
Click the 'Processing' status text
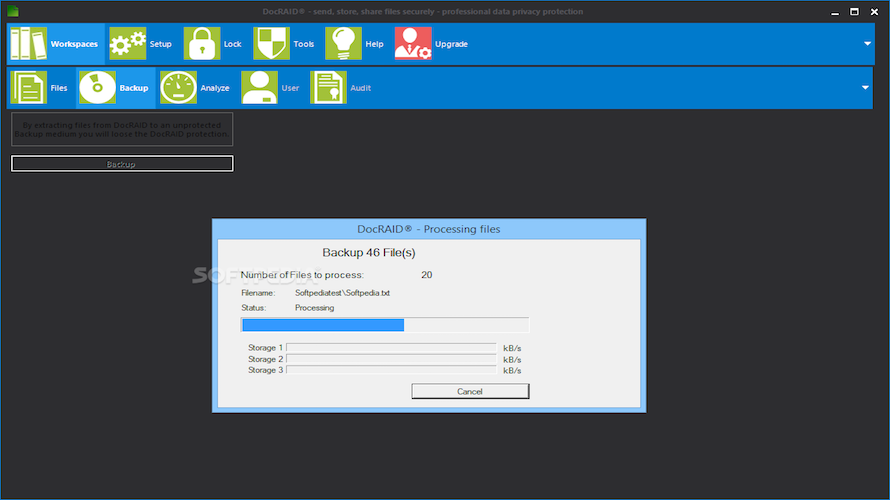[314, 308]
